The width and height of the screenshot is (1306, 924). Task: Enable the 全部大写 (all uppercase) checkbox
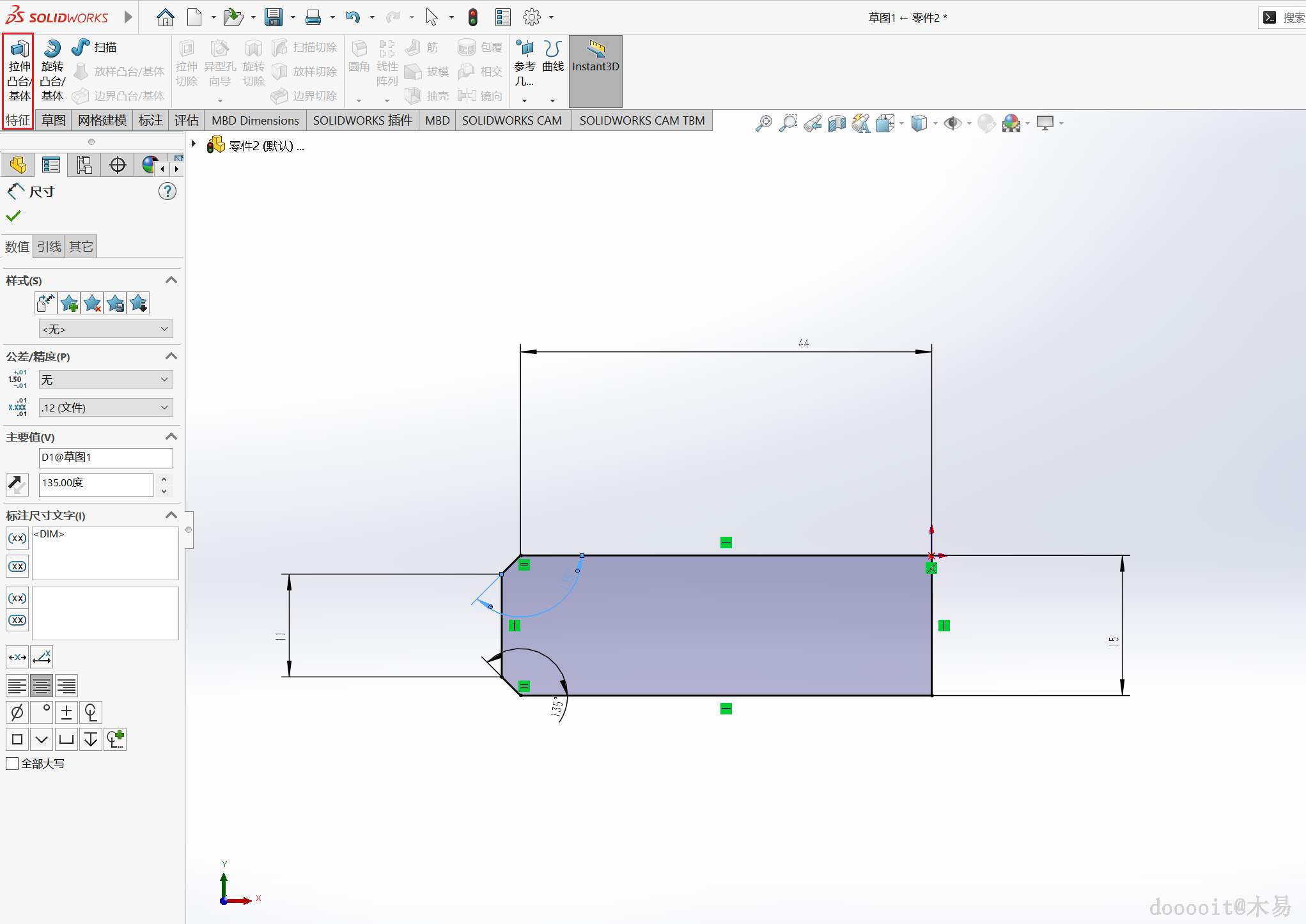point(12,764)
